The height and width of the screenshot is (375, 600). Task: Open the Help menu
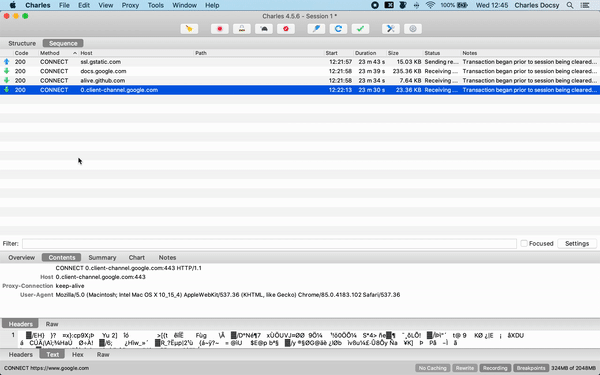tap(212, 5)
